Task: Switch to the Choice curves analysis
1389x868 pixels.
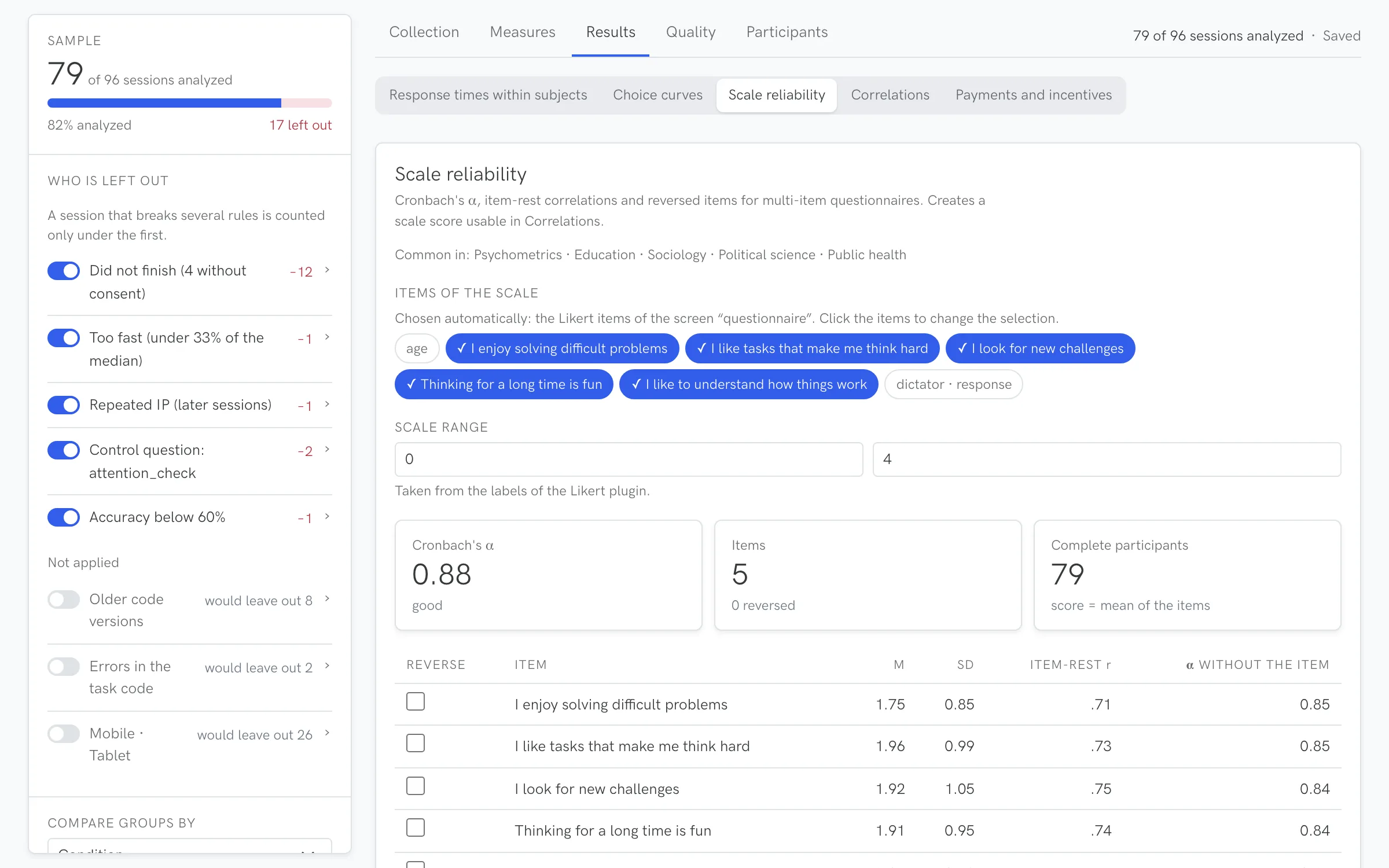Action: click(658, 95)
